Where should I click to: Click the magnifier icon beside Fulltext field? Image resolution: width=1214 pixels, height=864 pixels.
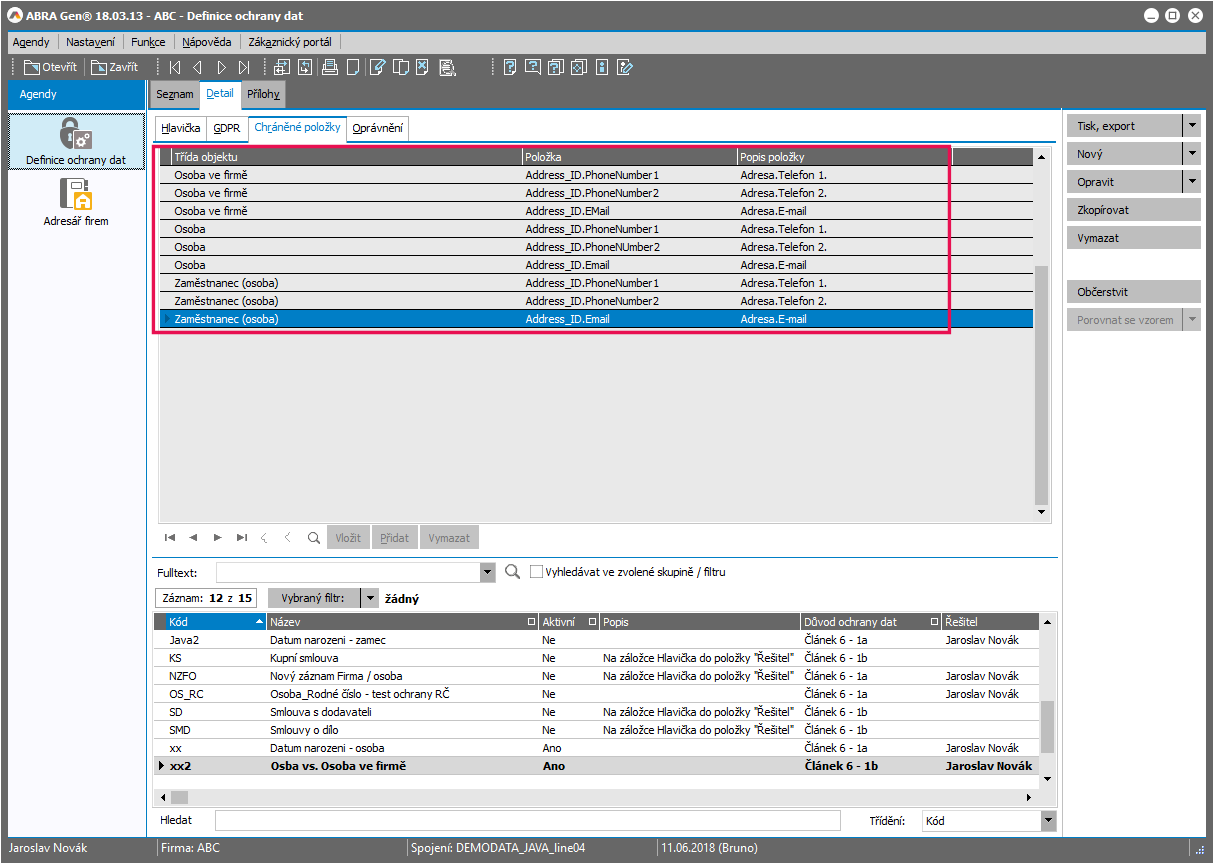tap(512, 572)
